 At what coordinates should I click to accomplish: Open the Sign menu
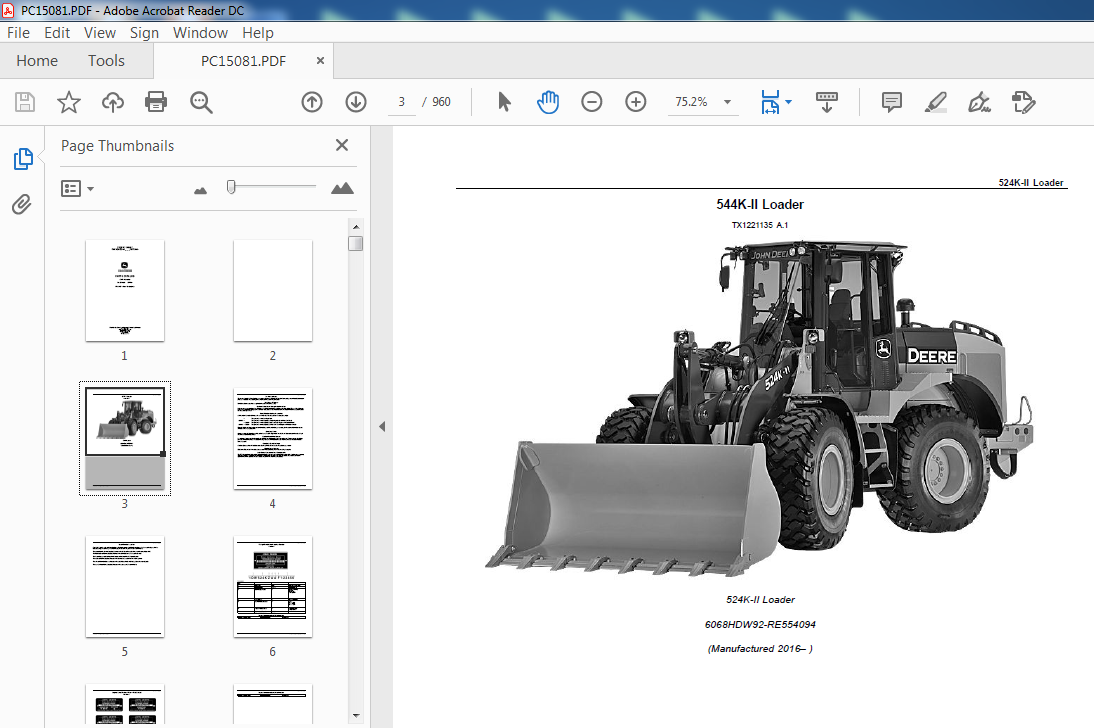tap(144, 33)
